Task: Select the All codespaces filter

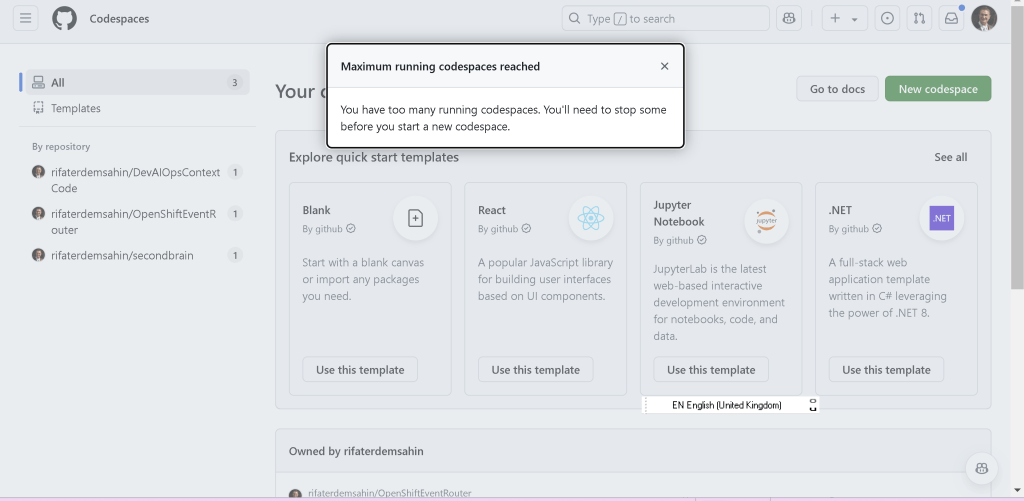Action: click(137, 82)
